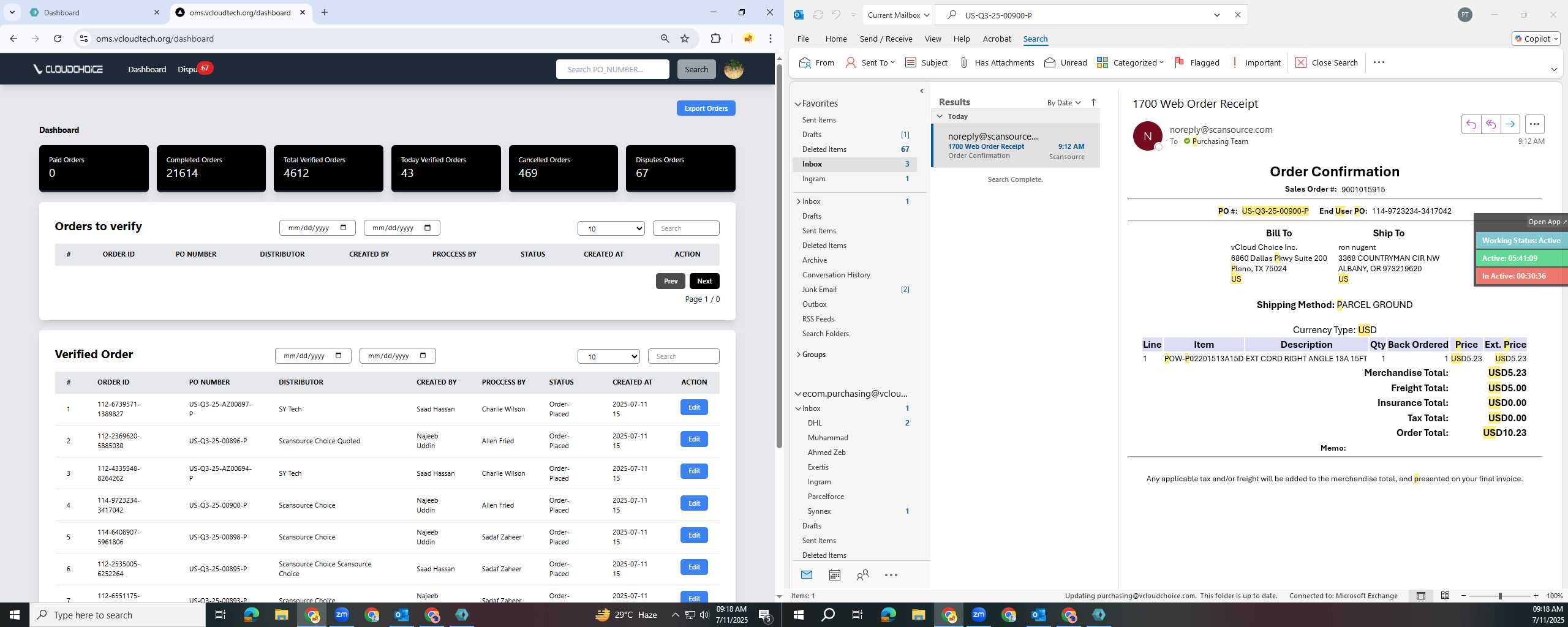Viewport: 1568px width, 627px height.
Task: Open Outlook Mail view icon
Action: click(x=807, y=575)
